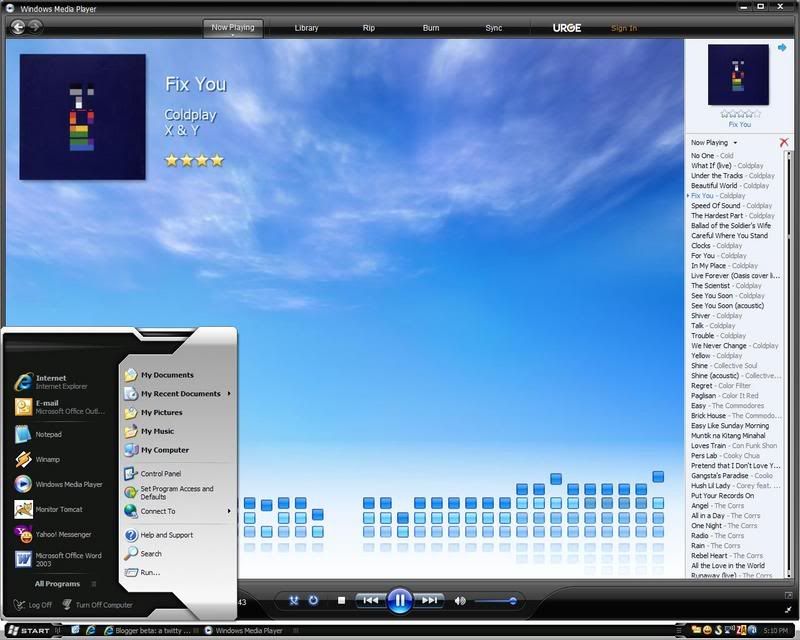Select 'Yellow - Coldplay' in playlist
Screen dimensions: 800x640
[716, 356]
